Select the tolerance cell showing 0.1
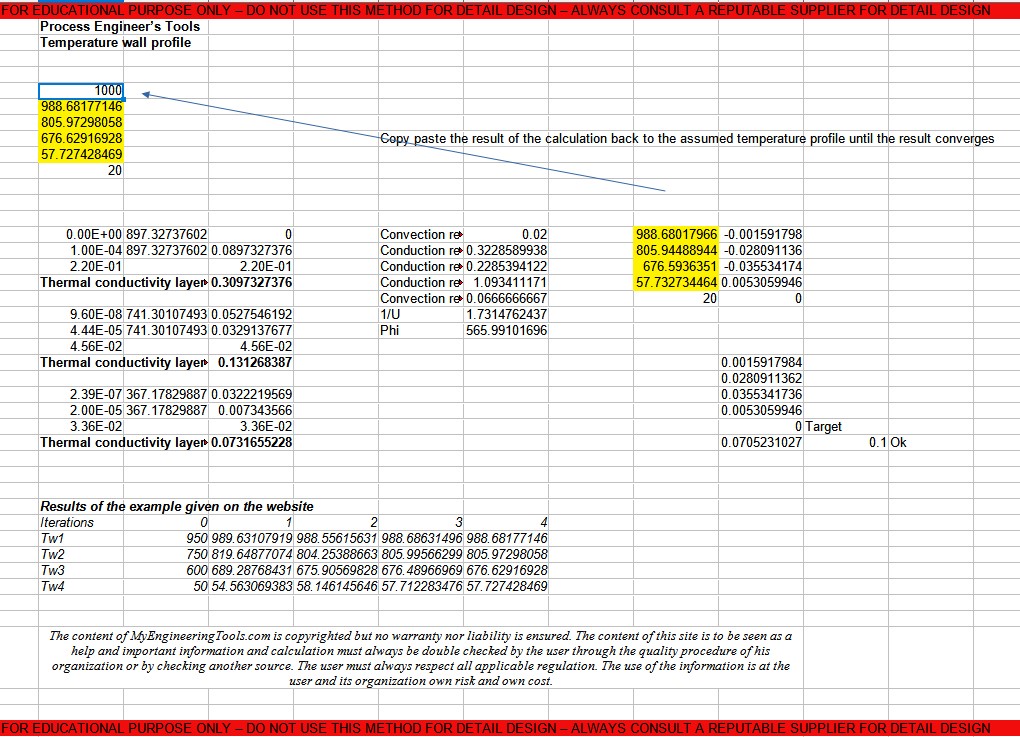Image resolution: width=1020 pixels, height=737 pixels. point(876,442)
